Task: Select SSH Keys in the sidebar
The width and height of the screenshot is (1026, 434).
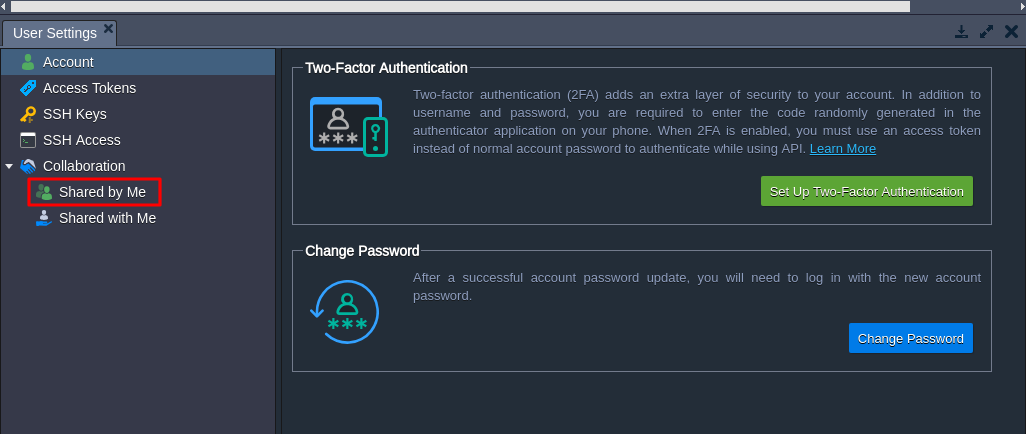Action: 75,114
